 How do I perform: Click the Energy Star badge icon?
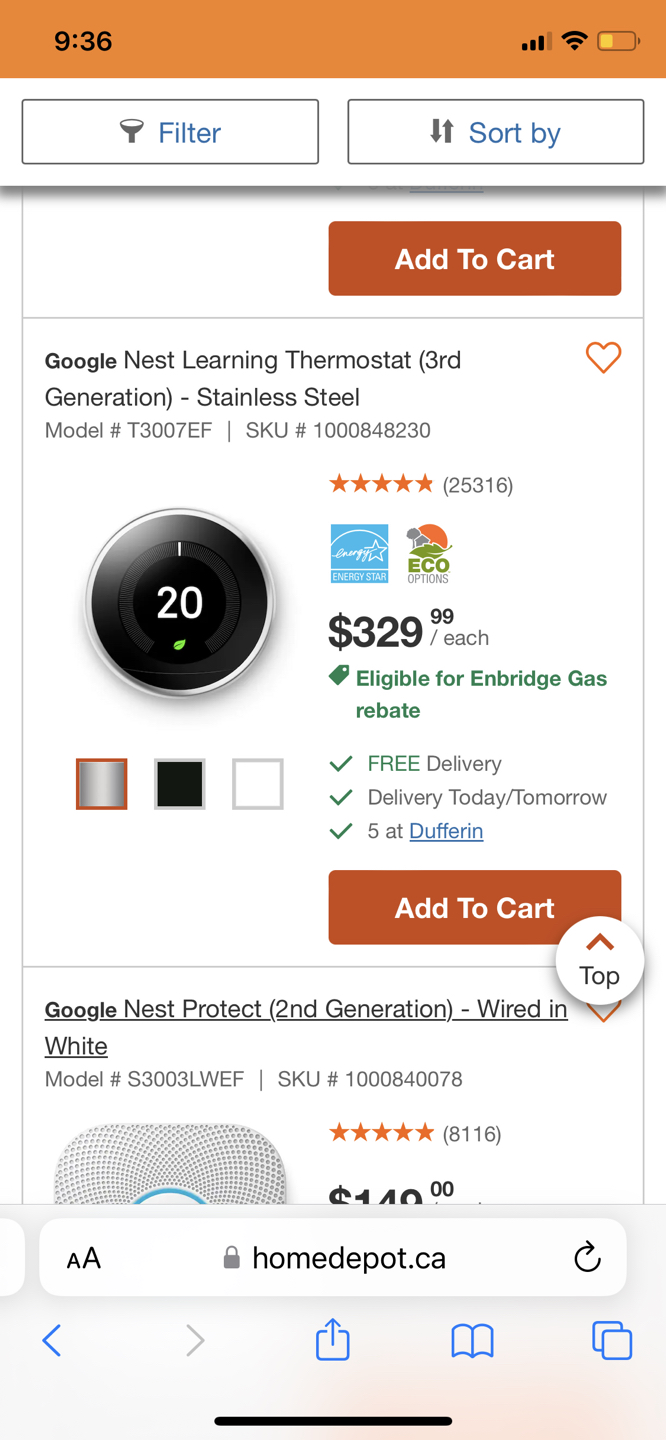pyautogui.click(x=359, y=553)
